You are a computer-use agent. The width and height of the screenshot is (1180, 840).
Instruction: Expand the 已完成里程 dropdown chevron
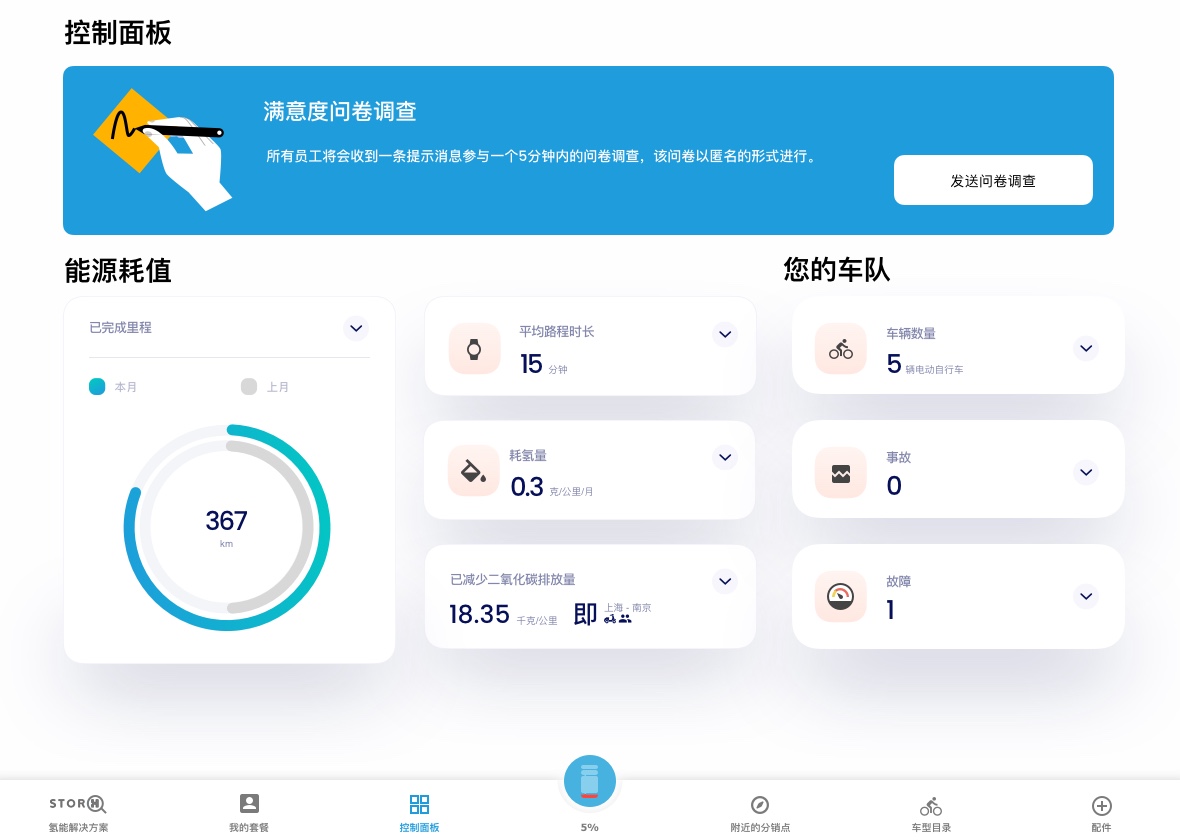356,328
